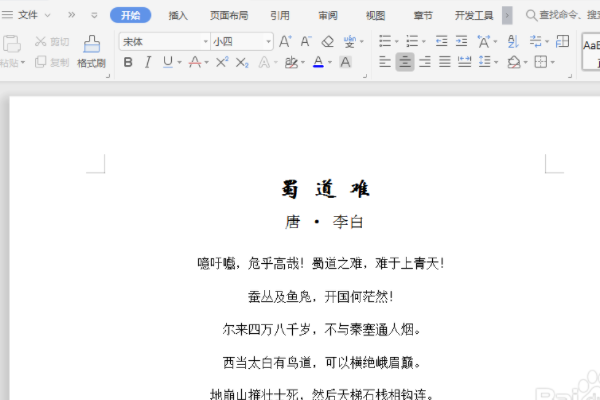Increase paragraph indent
This screenshot has height=400, width=600.
point(461,41)
